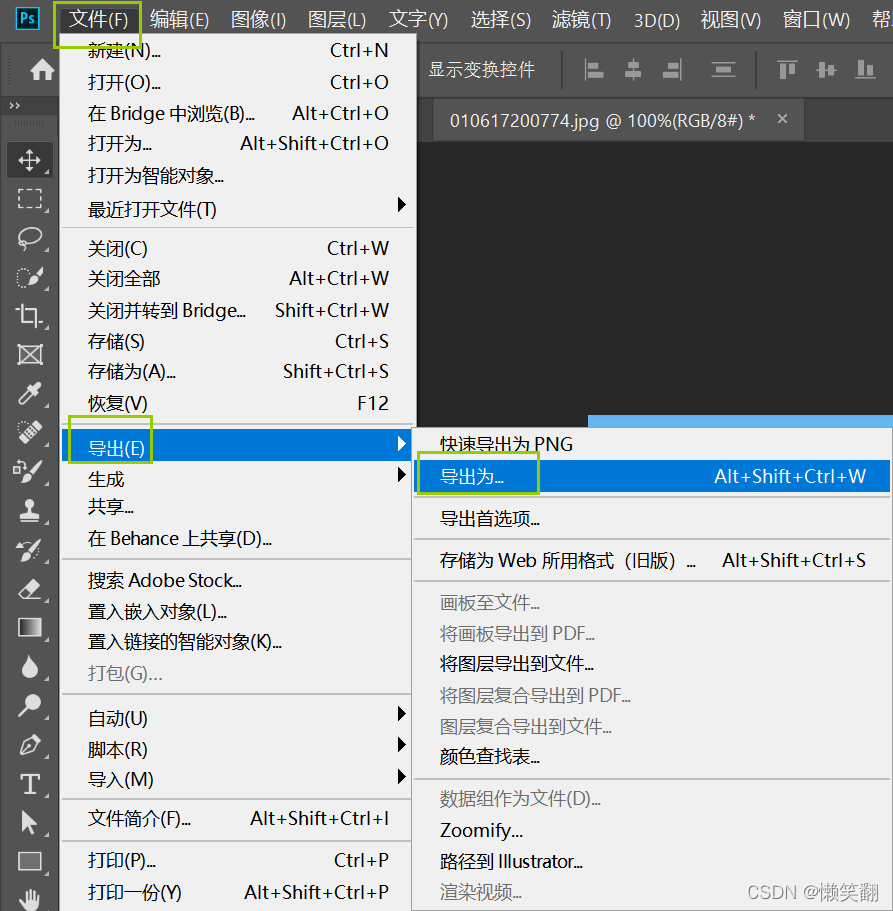
Task: Select the Eyedropper tool
Action: pos(30,393)
